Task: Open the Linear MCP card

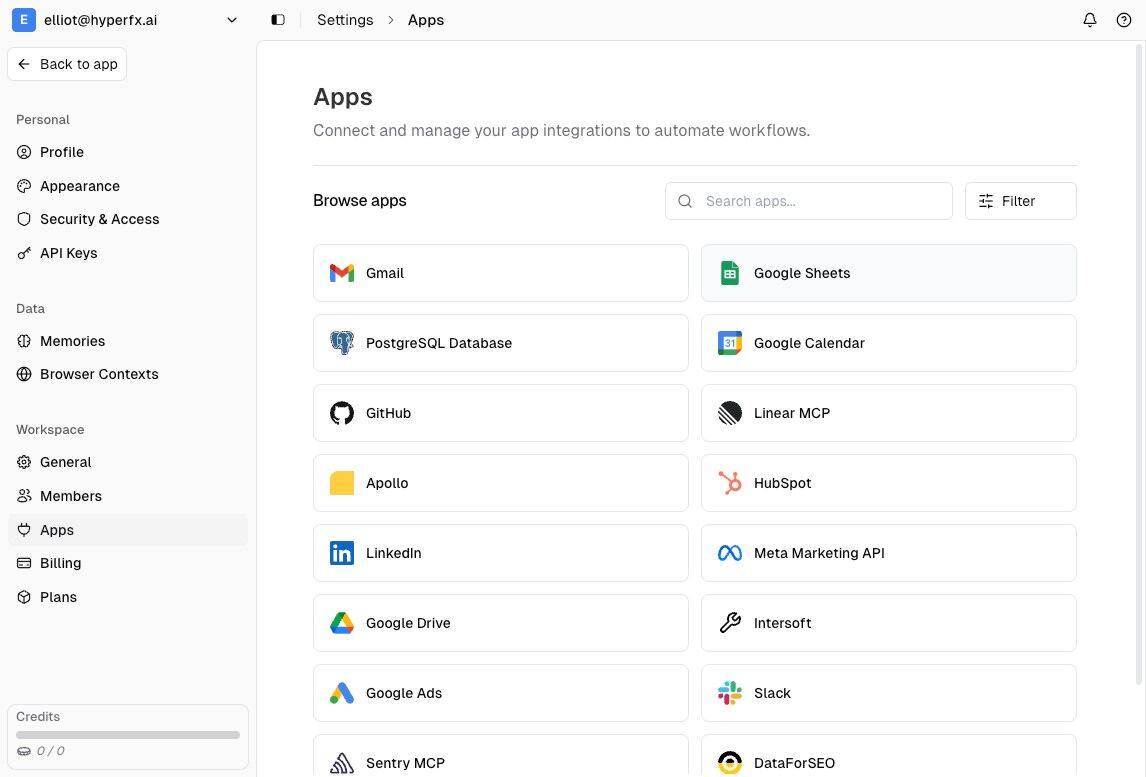Action: click(889, 413)
